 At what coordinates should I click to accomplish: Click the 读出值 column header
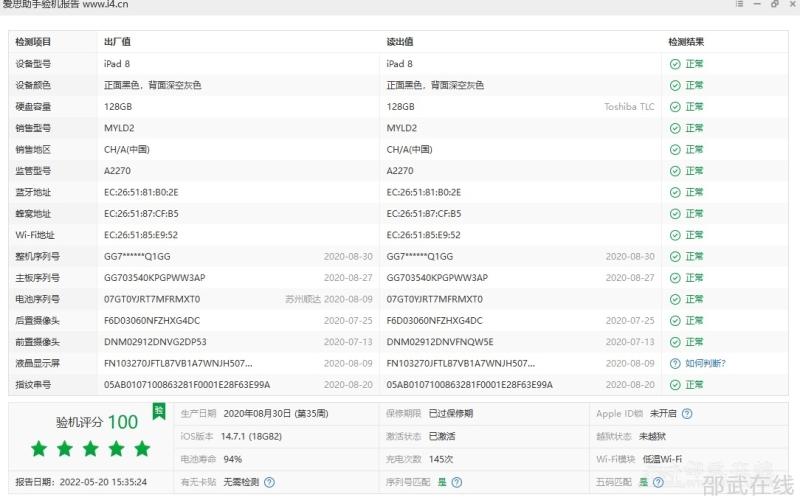pyautogui.click(x=400, y=42)
